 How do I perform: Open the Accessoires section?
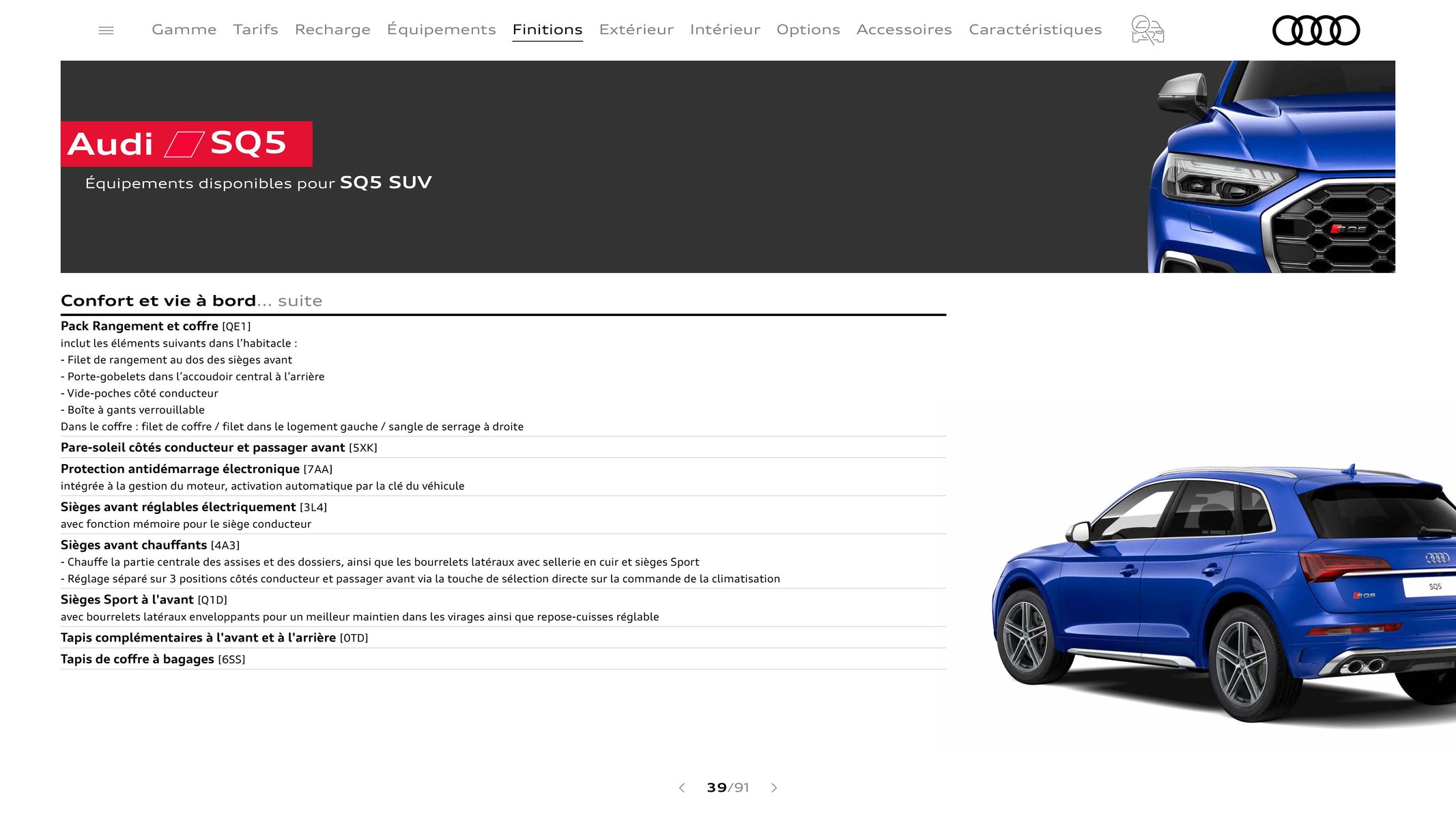(904, 29)
